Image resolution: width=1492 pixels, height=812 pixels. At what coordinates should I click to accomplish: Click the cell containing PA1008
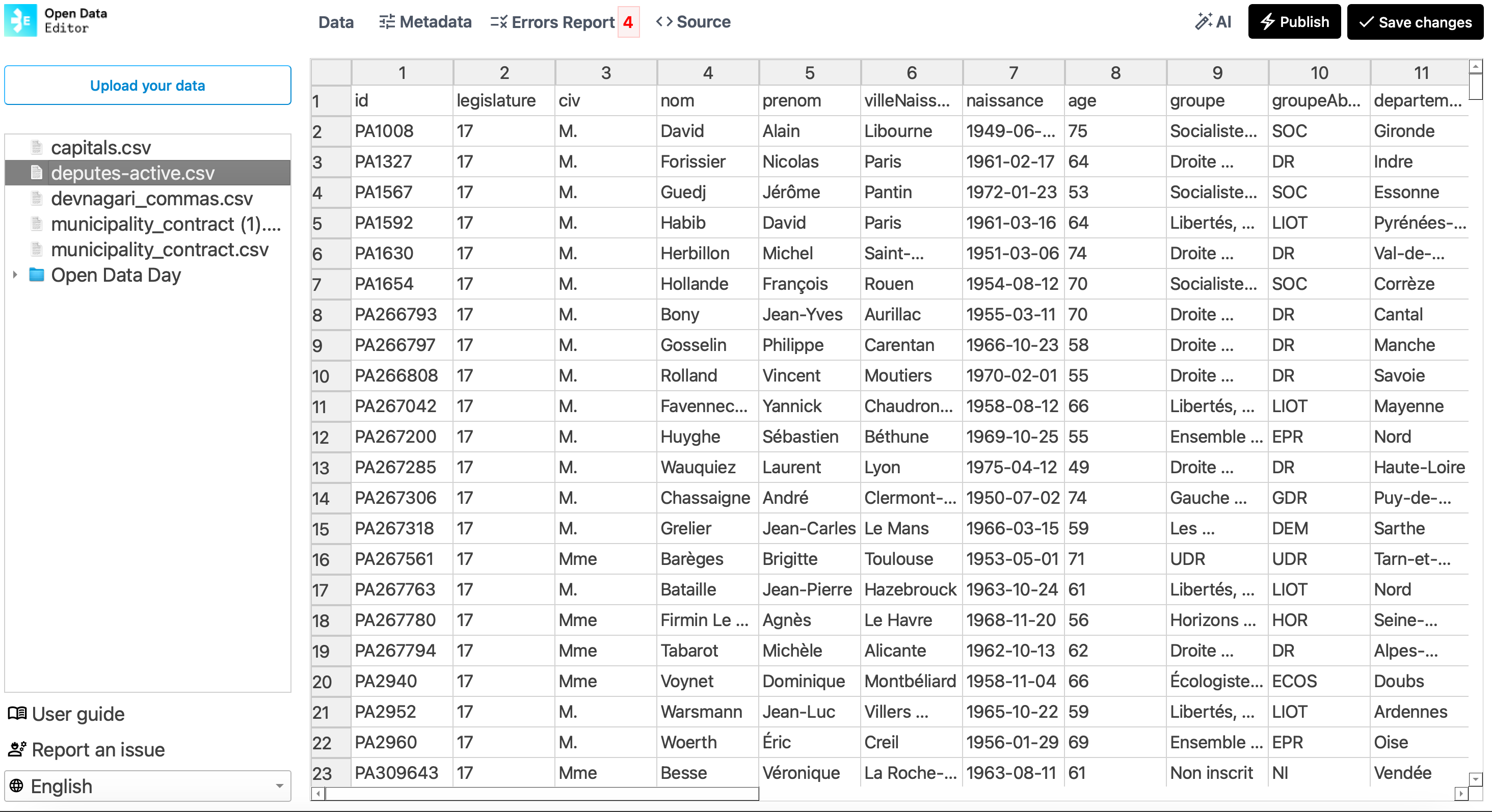[402, 131]
